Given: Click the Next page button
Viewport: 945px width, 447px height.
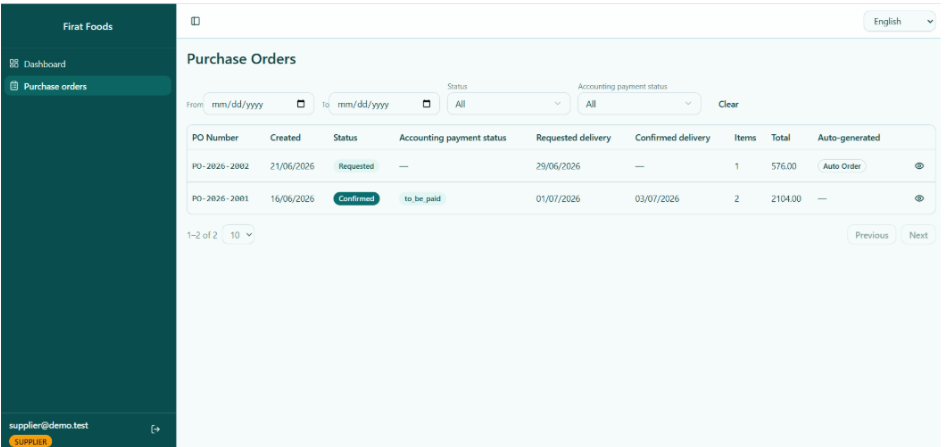Looking at the screenshot, I should (x=918, y=235).
